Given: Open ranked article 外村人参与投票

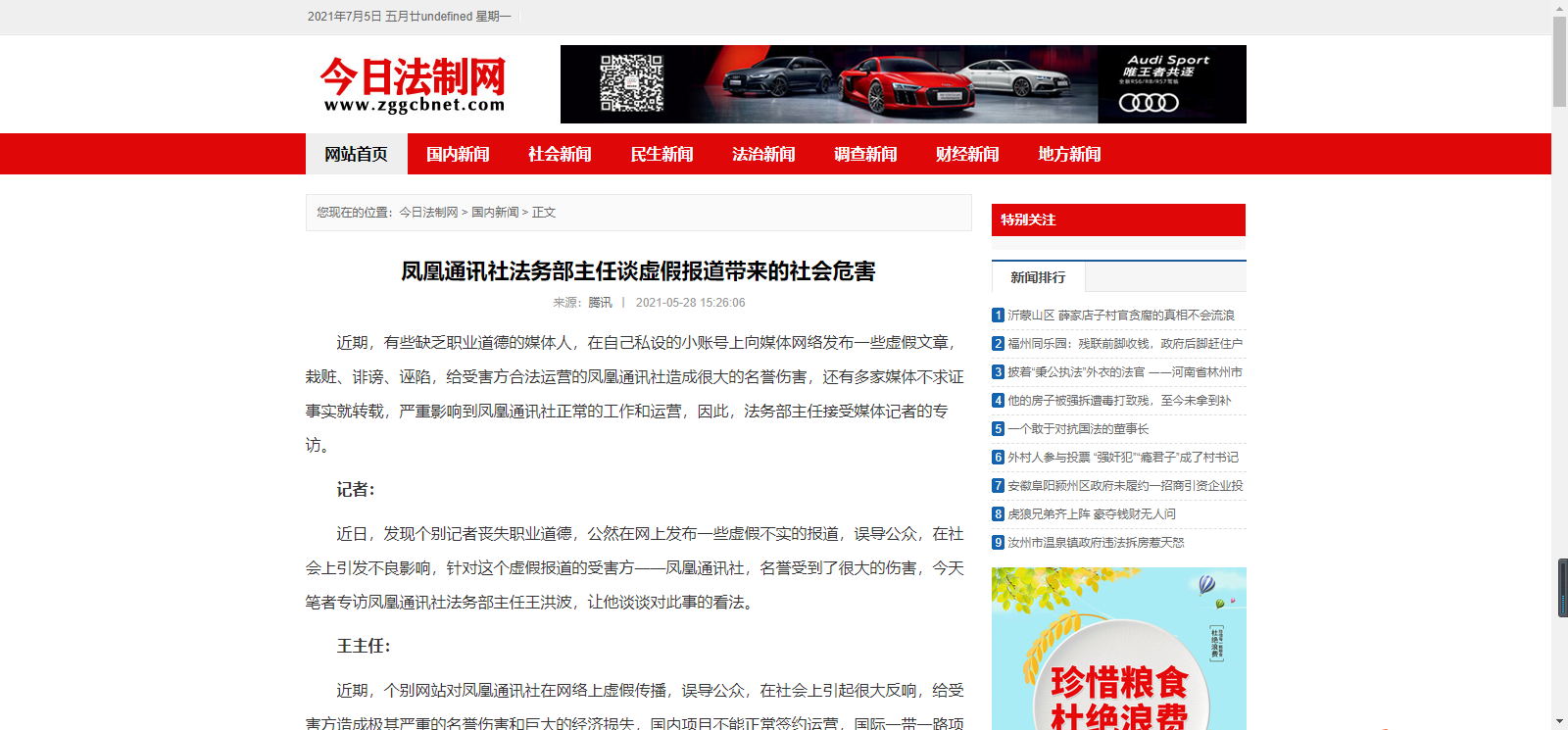Looking at the screenshot, I should [x=1123, y=457].
